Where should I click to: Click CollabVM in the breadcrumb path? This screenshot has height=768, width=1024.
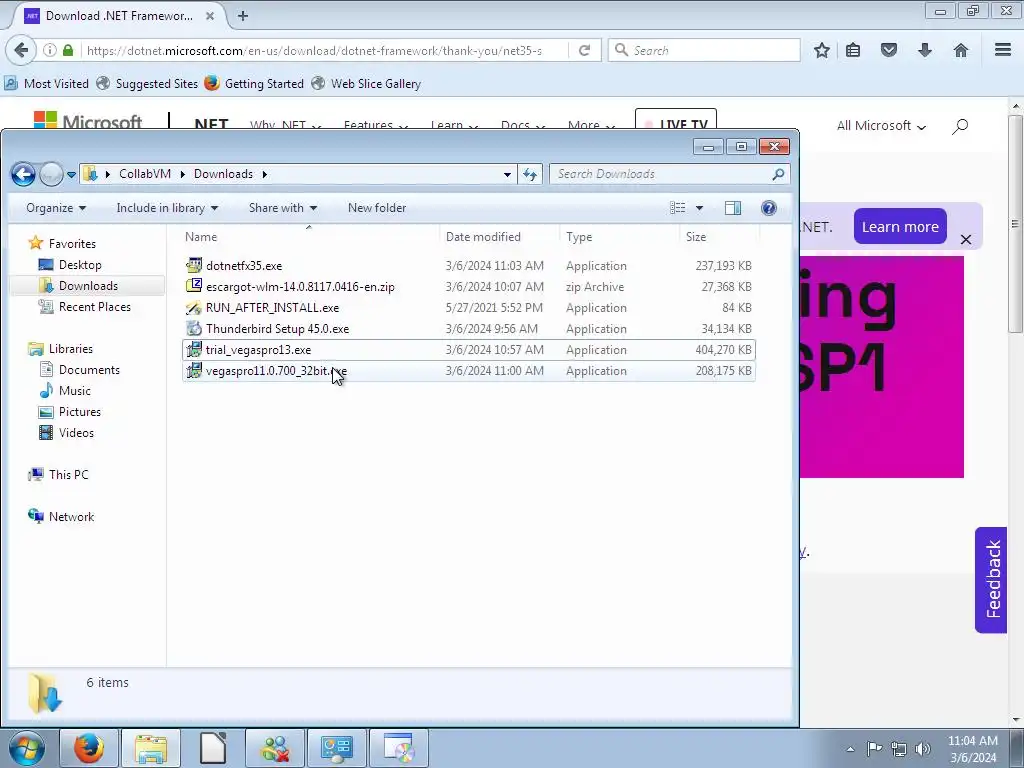[x=145, y=174]
